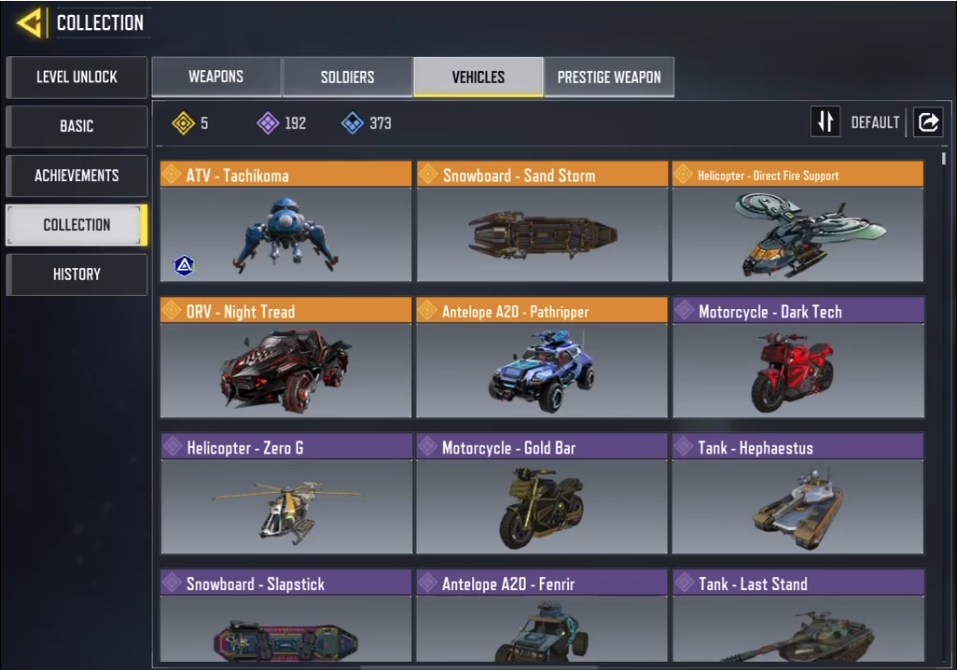Go to the History section

(x=77, y=275)
